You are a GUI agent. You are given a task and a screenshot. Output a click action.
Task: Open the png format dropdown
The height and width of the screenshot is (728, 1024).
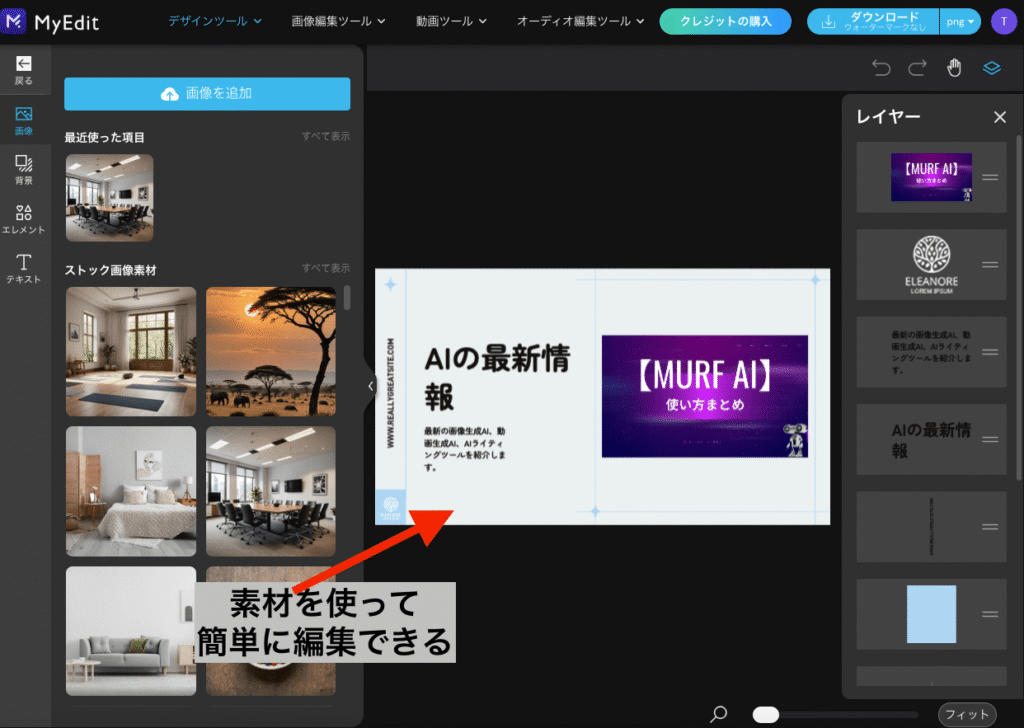tap(960, 22)
